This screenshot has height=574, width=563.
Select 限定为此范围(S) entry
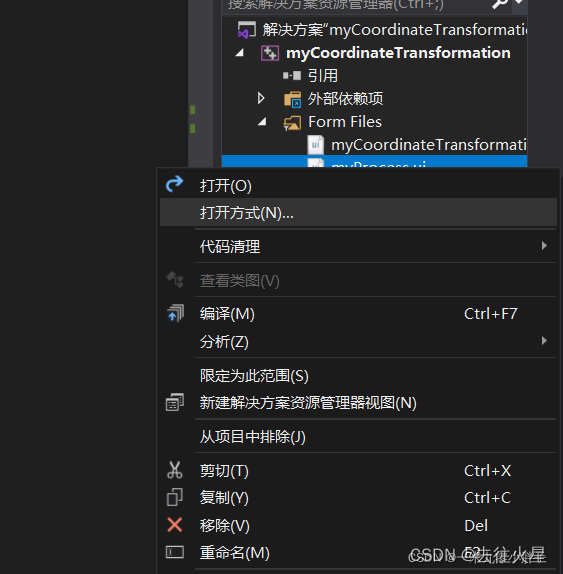click(x=358, y=376)
